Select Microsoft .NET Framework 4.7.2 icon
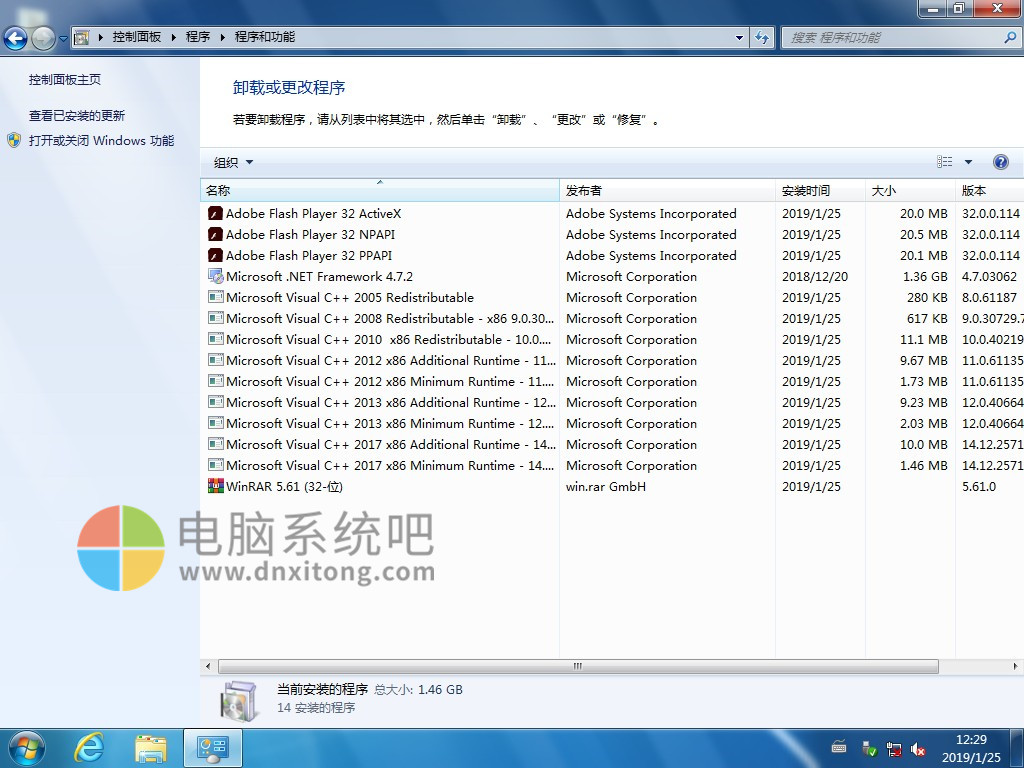Screen dimensions: 1024x768 point(216,276)
